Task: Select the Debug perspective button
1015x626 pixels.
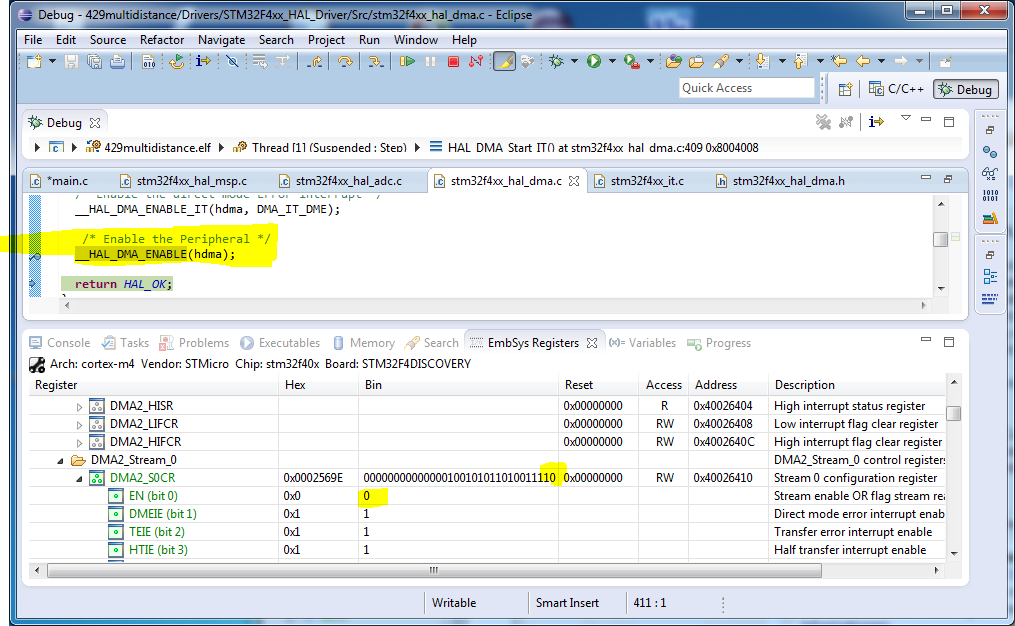Action: coord(965,89)
